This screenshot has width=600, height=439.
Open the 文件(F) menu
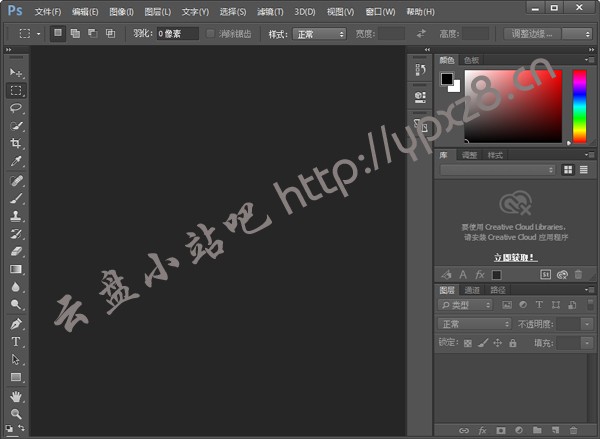(x=48, y=12)
